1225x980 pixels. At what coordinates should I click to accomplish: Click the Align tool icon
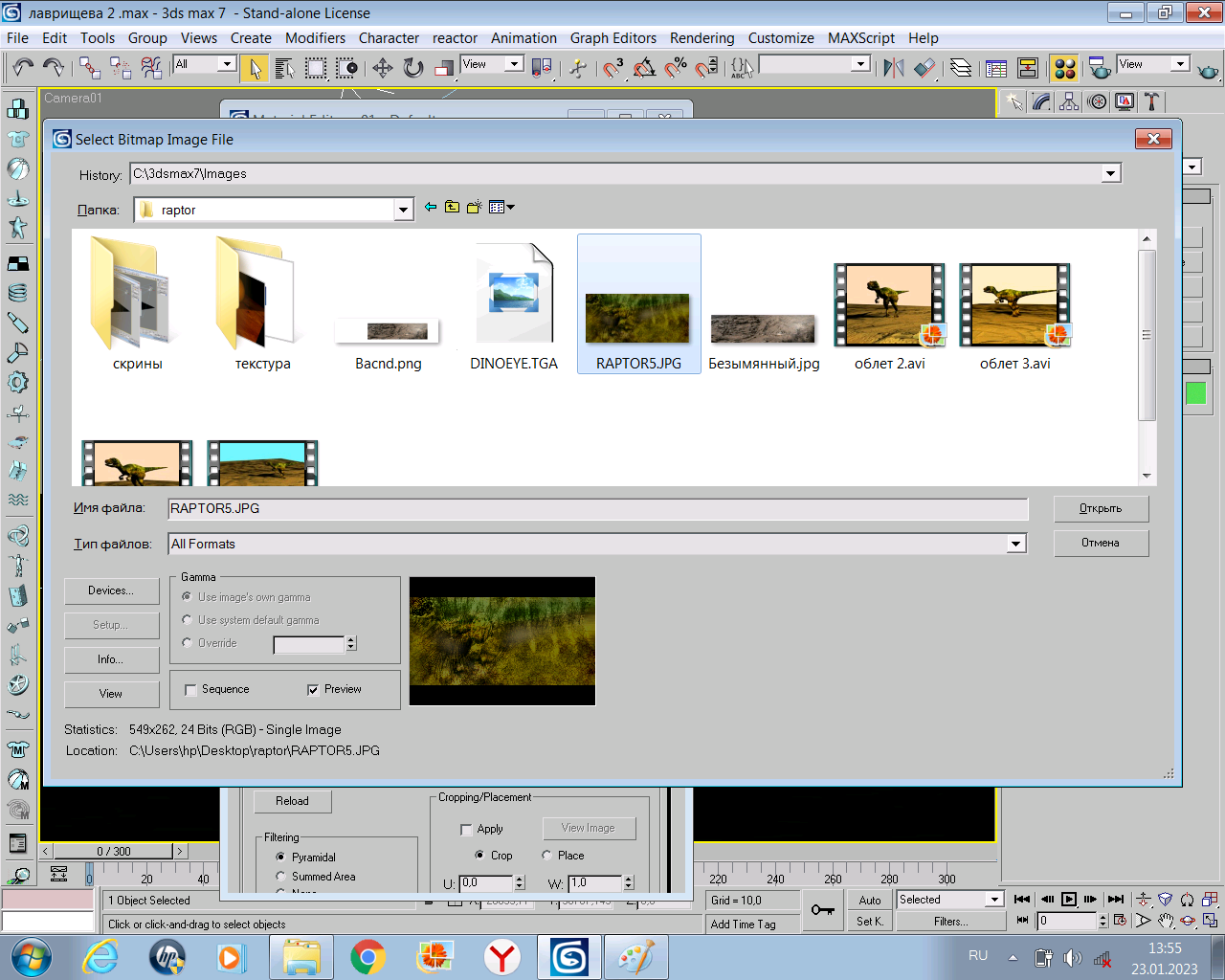924,68
